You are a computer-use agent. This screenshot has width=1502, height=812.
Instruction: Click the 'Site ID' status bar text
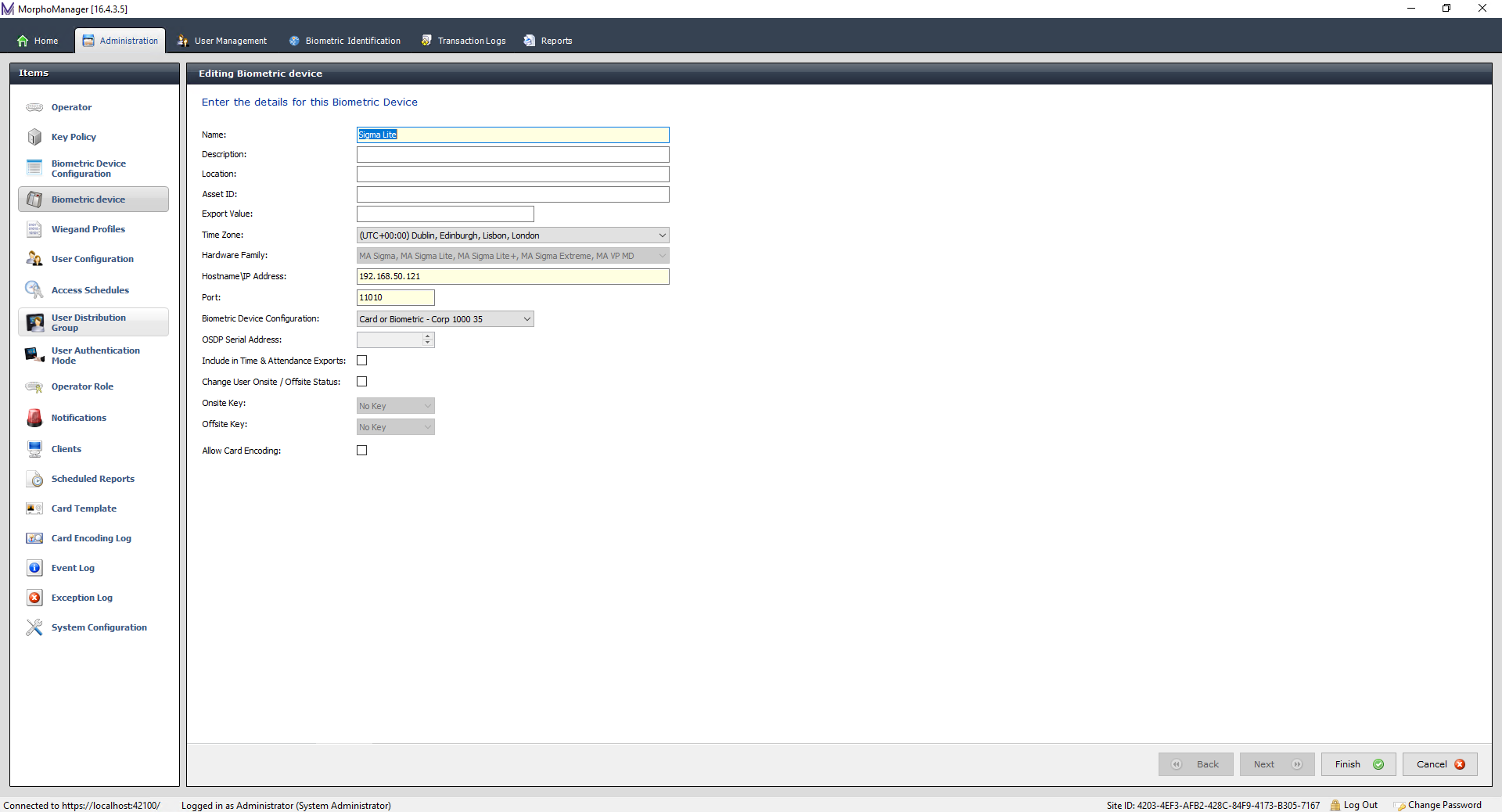click(1213, 805)
